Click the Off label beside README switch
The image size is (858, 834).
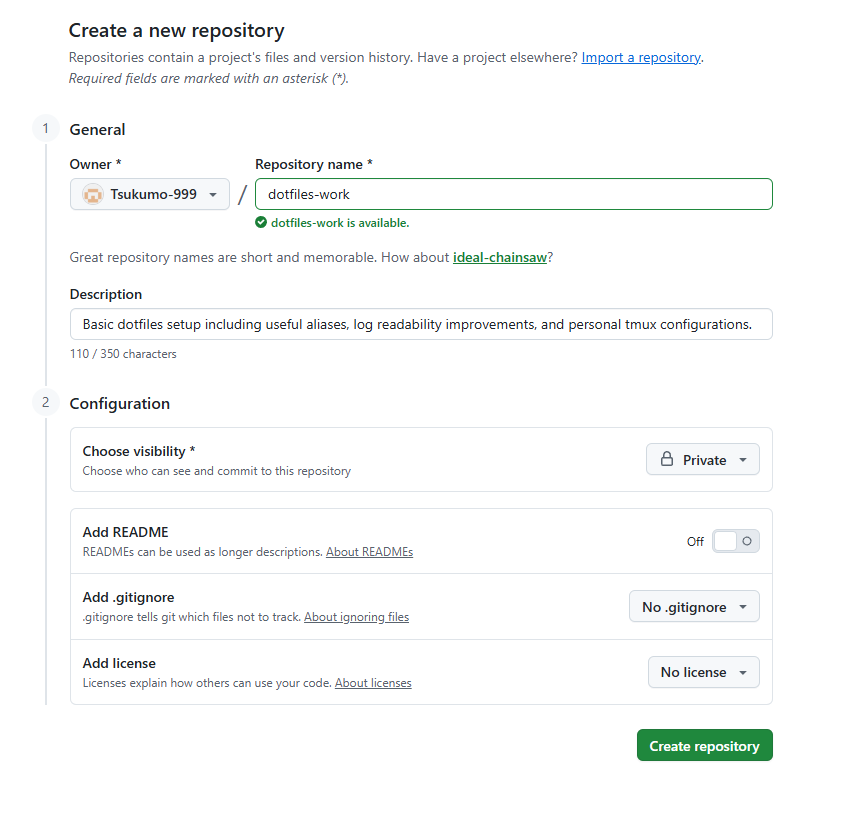695,541
